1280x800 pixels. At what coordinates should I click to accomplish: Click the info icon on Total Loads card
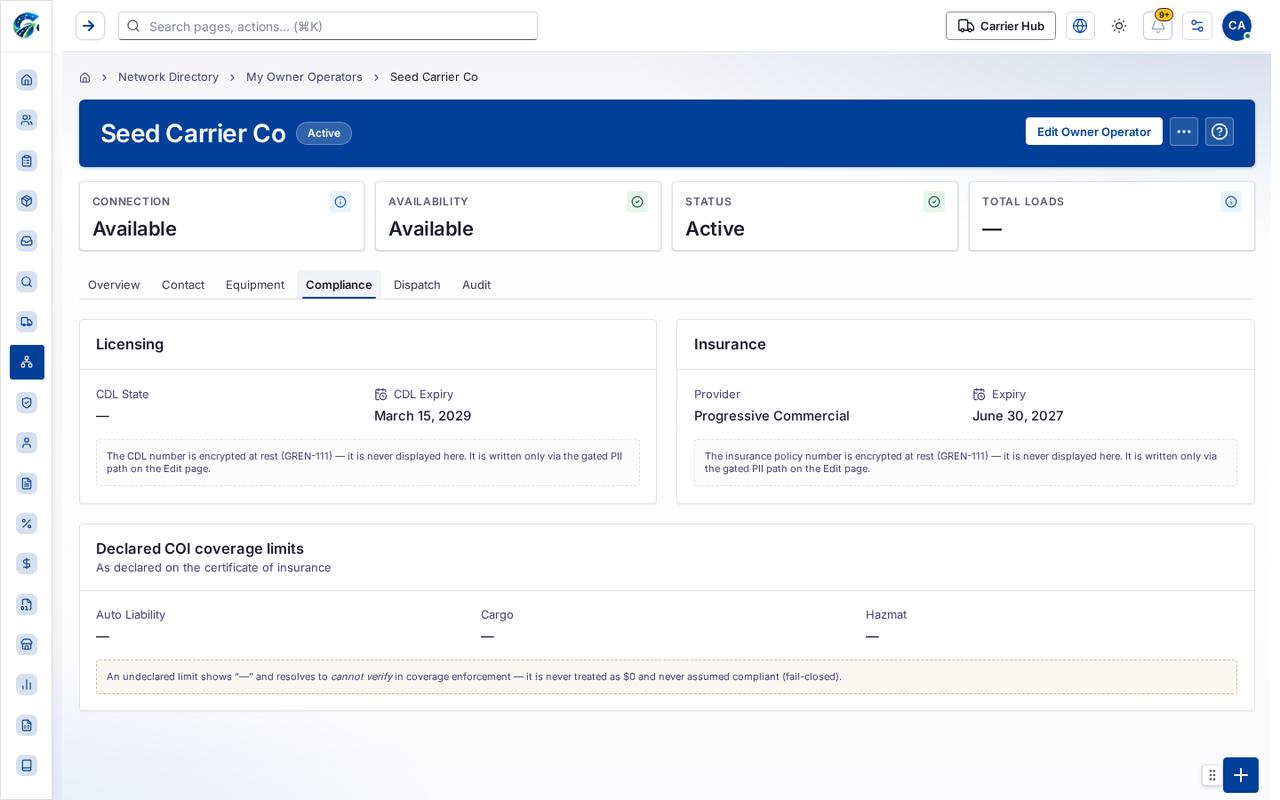(1231, 202)
